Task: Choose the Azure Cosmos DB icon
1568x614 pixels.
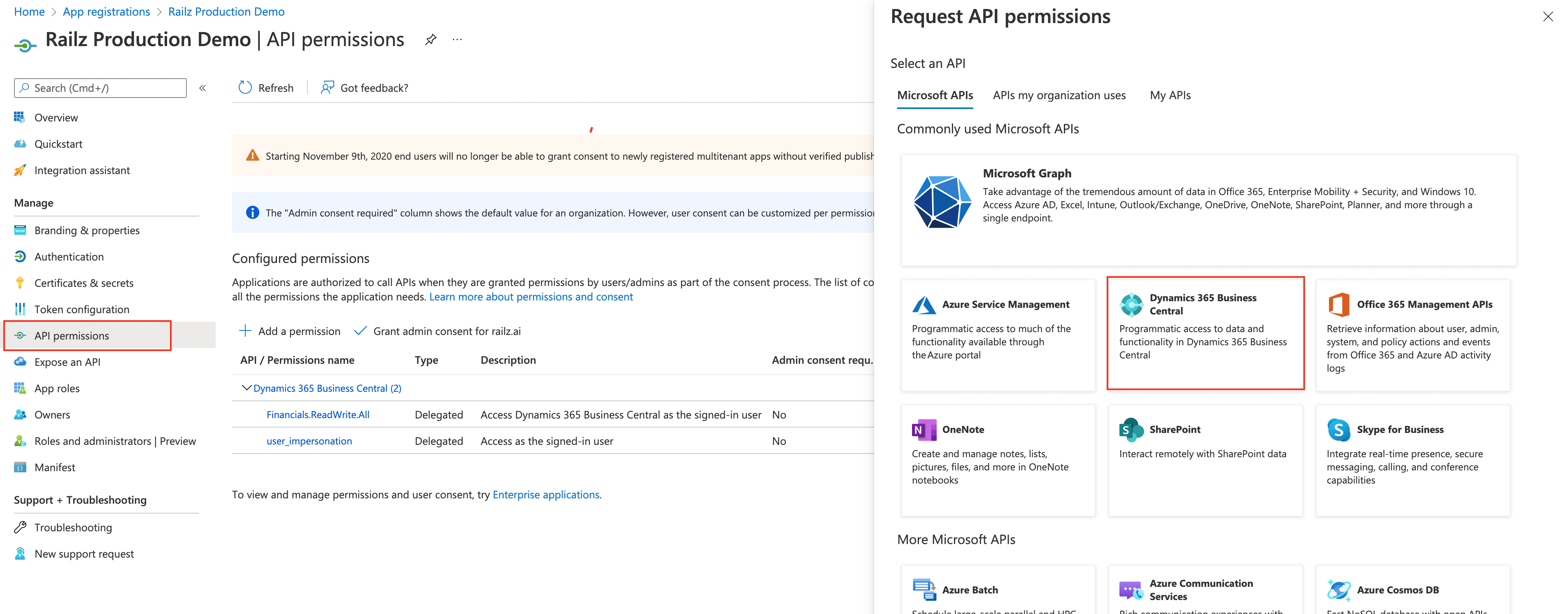Action: tap(1338, 590)
